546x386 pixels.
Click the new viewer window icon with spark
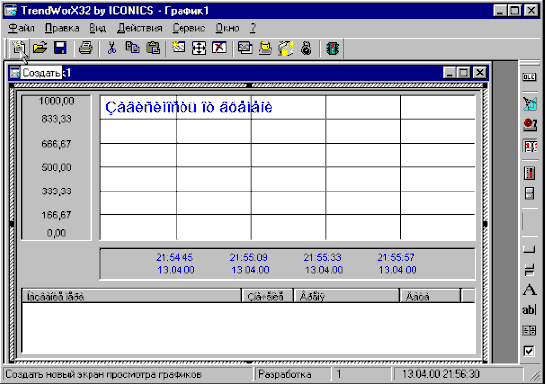[x=179, y=48]
